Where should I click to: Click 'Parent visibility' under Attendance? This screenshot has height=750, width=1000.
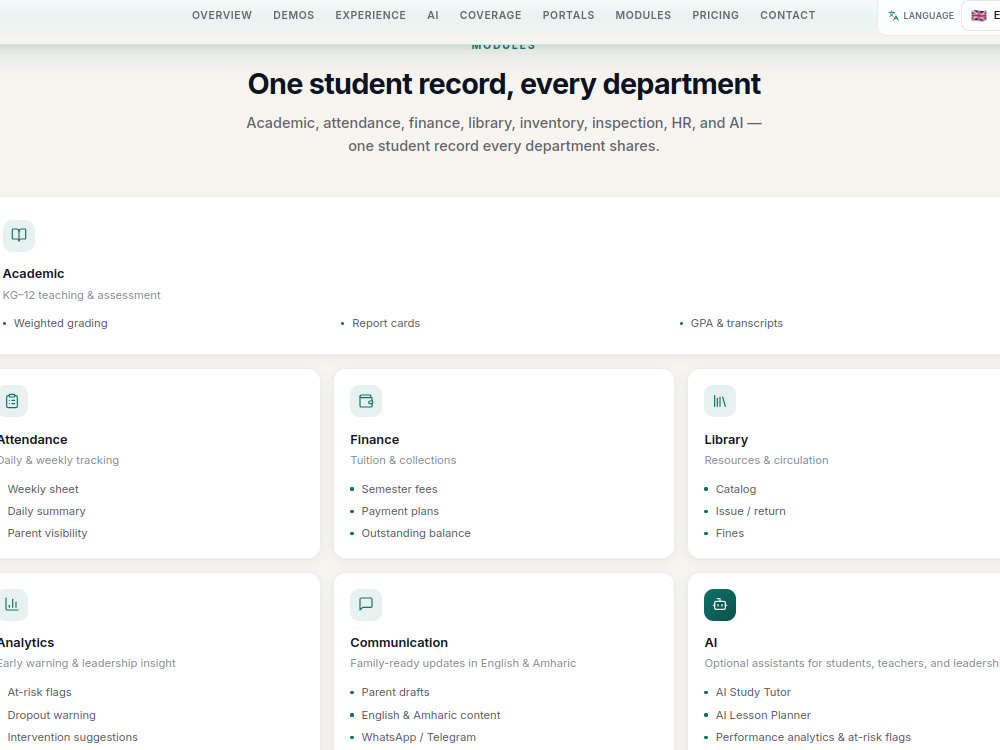pyautogui.click(x=47, y=533)
